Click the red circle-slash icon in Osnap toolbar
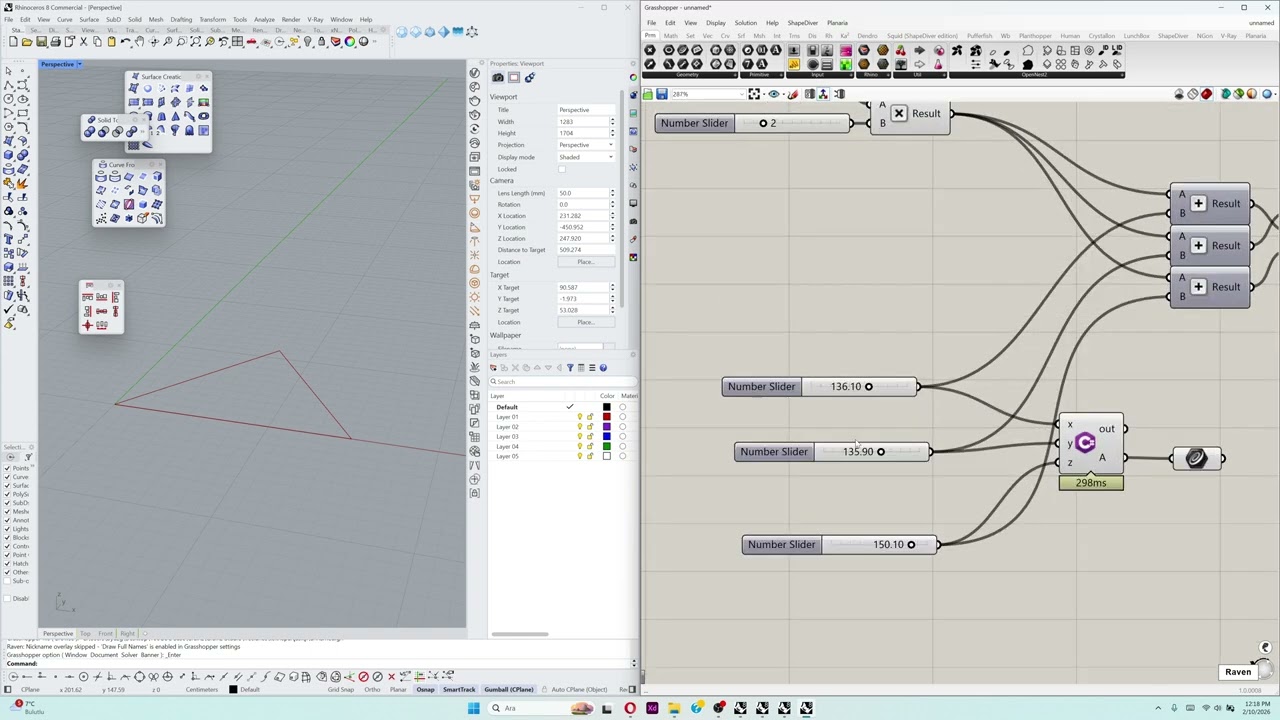Screen dimensions: 1280x720 [363, 677]
